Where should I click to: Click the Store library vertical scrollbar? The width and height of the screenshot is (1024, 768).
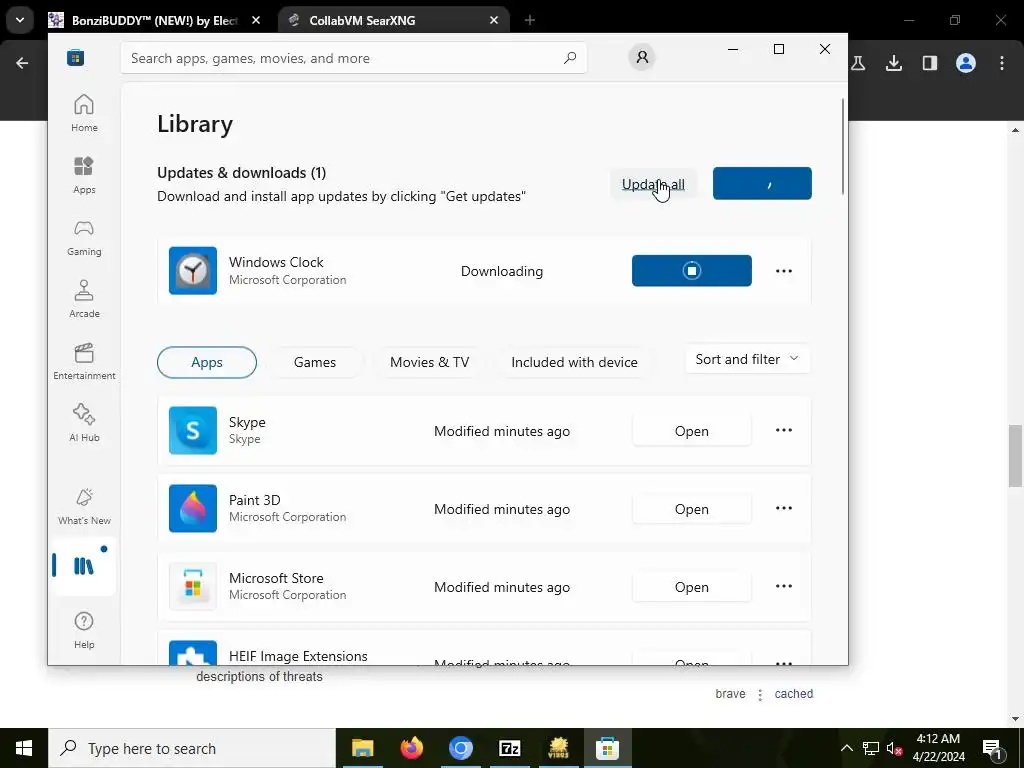point(842,146)
